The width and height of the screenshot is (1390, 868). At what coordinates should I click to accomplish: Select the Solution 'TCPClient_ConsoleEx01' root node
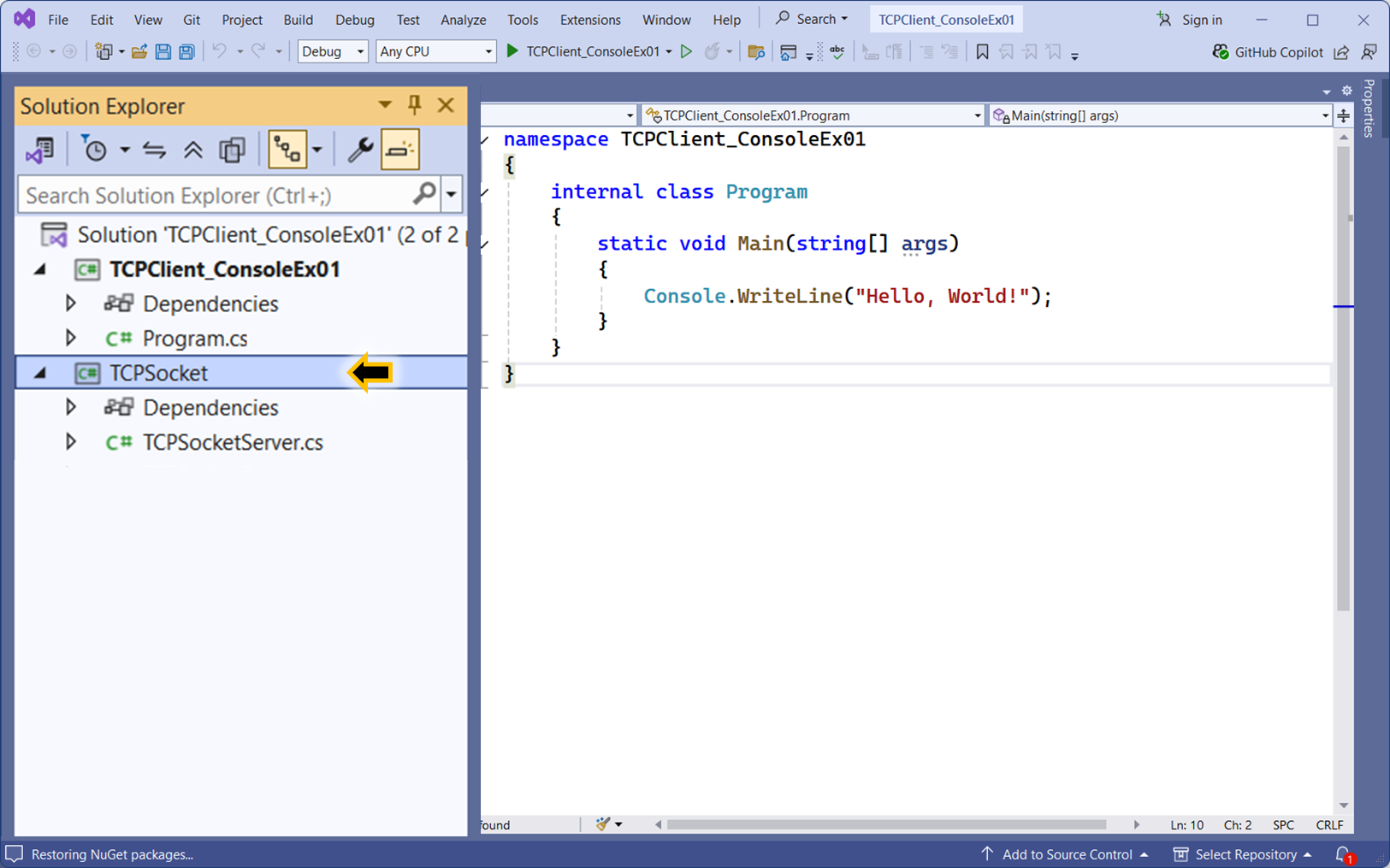tap(253, 234)
